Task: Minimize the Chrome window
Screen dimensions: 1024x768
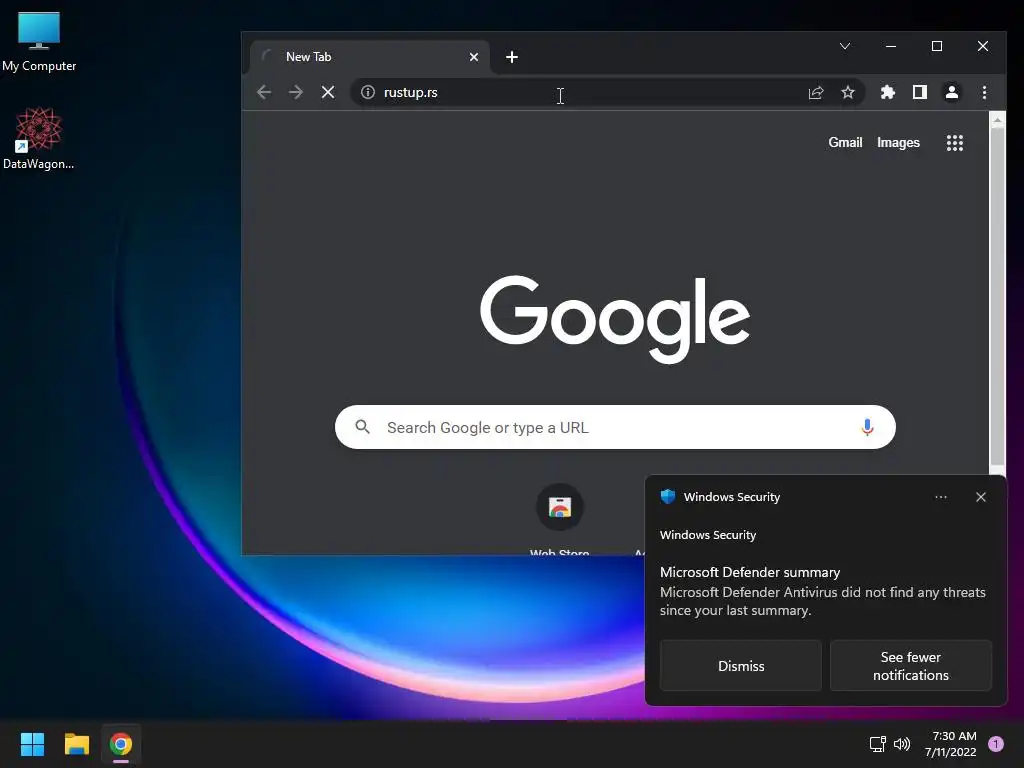Action: point(891,46)
